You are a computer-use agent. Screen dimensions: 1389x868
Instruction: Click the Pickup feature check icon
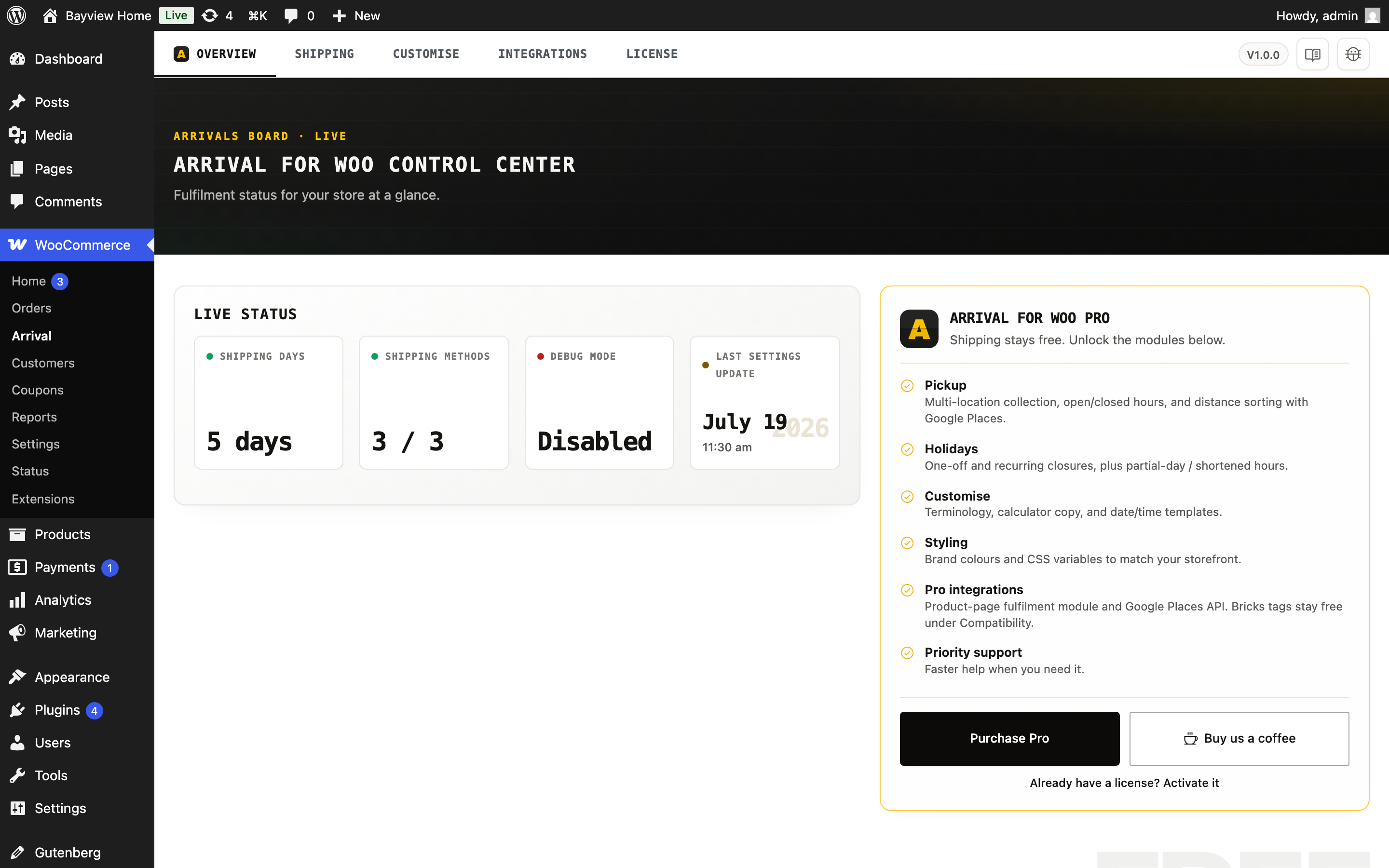(907, 386)
